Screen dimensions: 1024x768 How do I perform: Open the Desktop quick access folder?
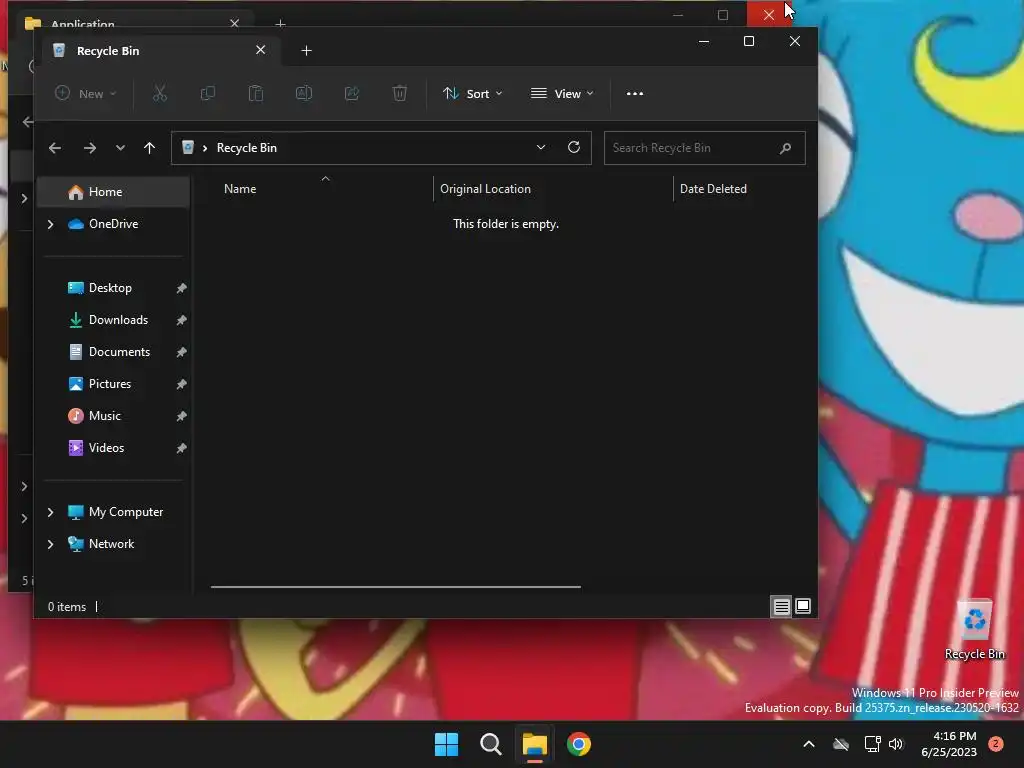(110, 288)
